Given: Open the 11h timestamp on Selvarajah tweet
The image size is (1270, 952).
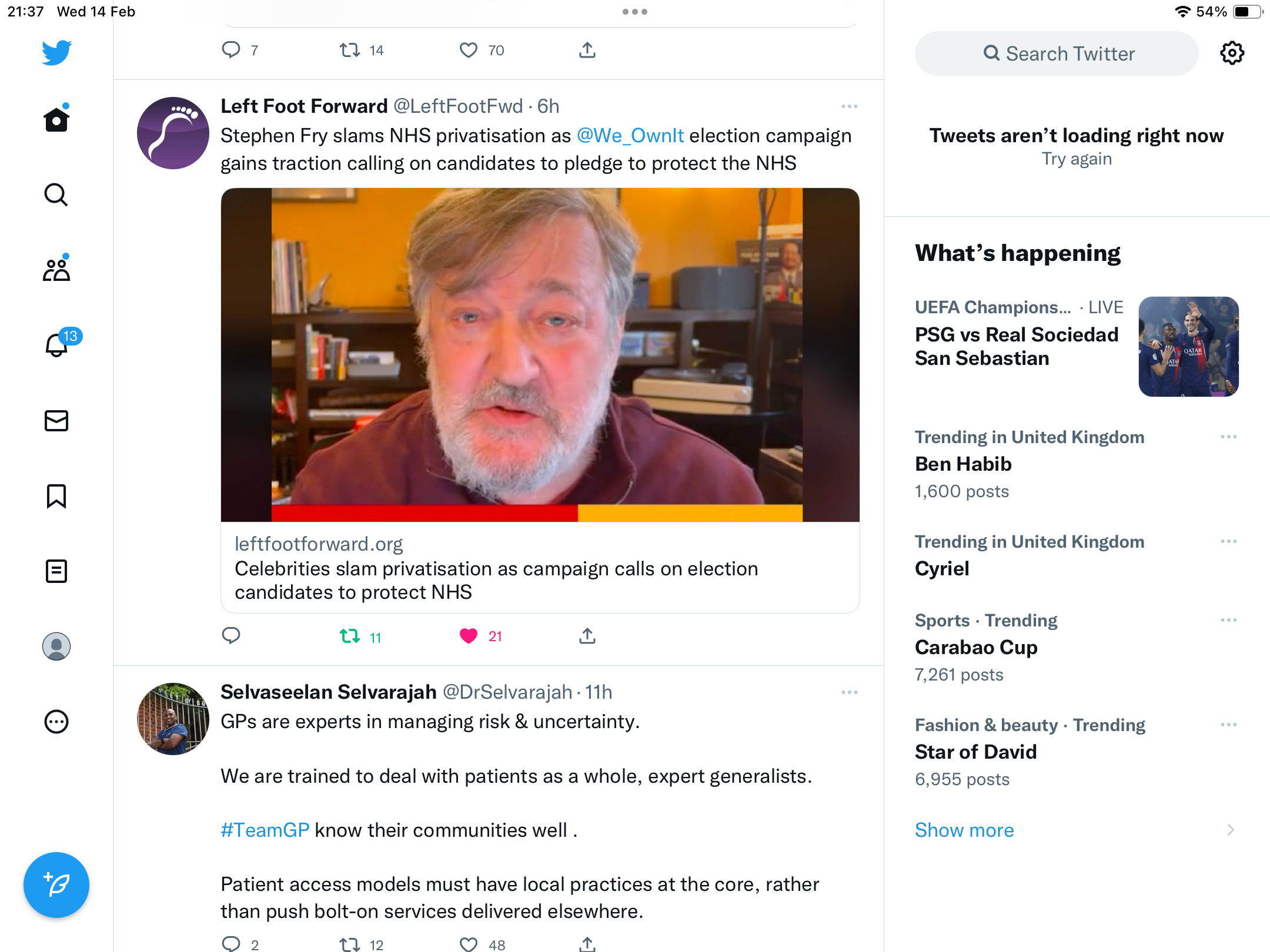Looking at the screenshot, I should (x=599, y=692).
